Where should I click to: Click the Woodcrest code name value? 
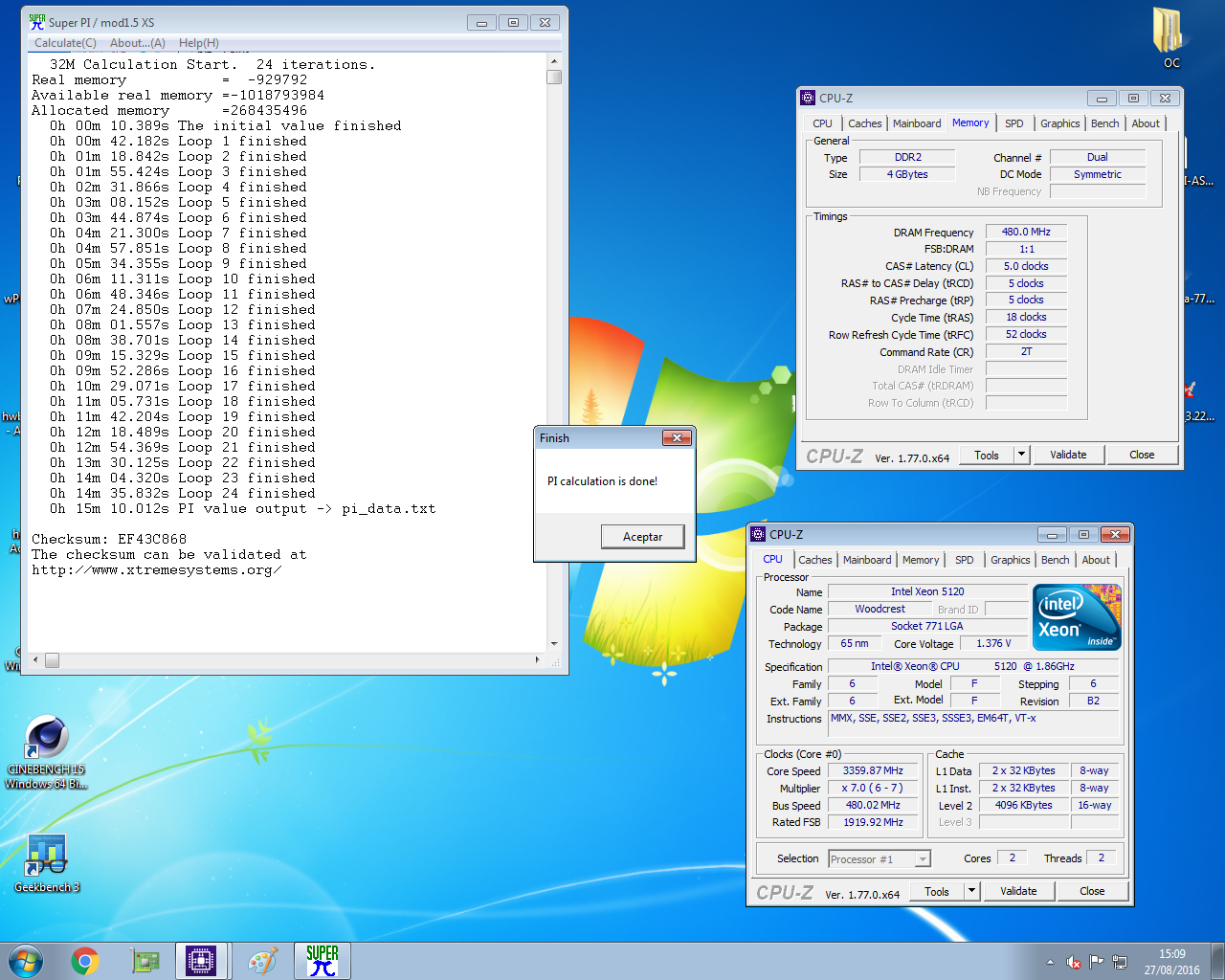tap(880, 609)
